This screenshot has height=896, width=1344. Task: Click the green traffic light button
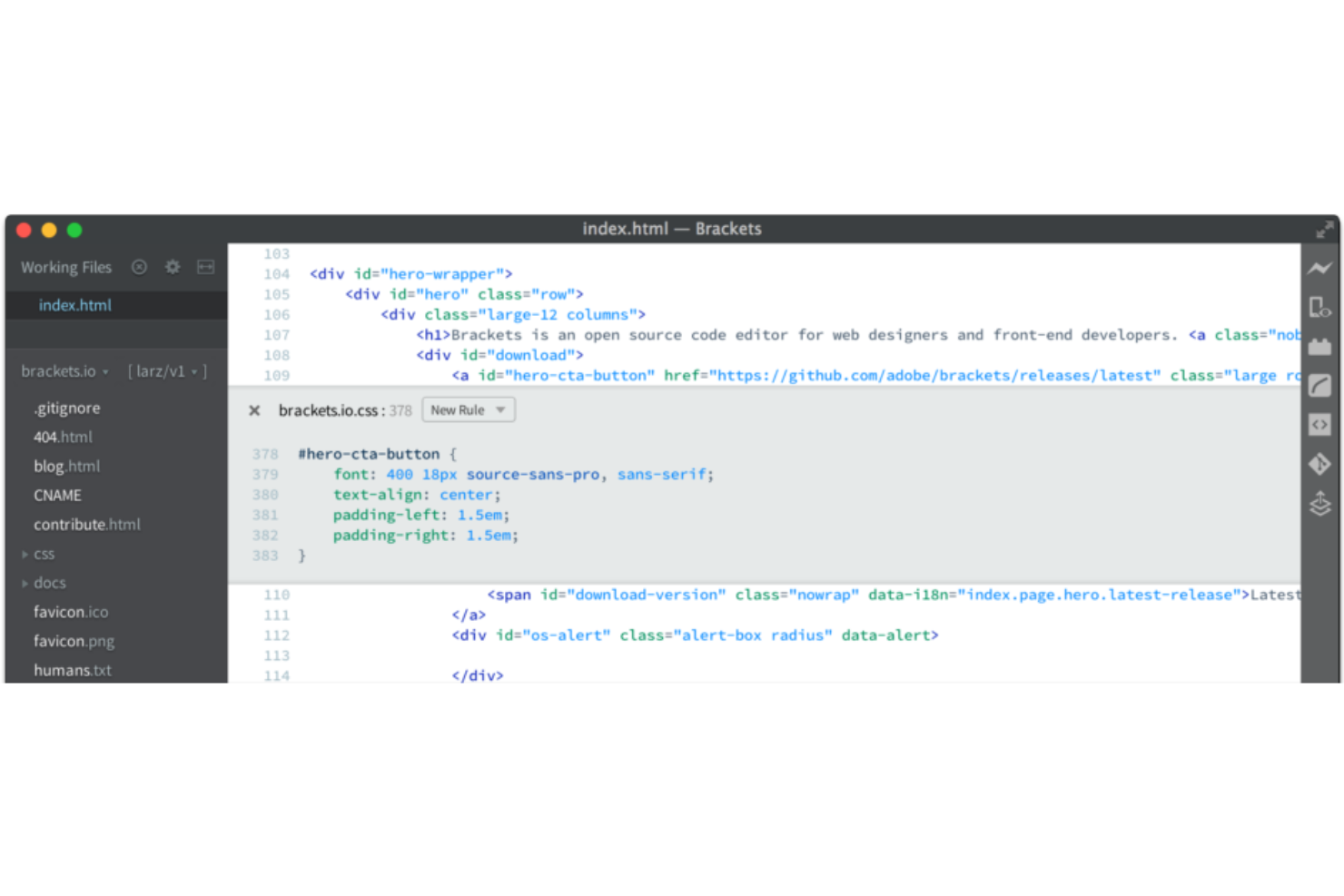point(74,230)
